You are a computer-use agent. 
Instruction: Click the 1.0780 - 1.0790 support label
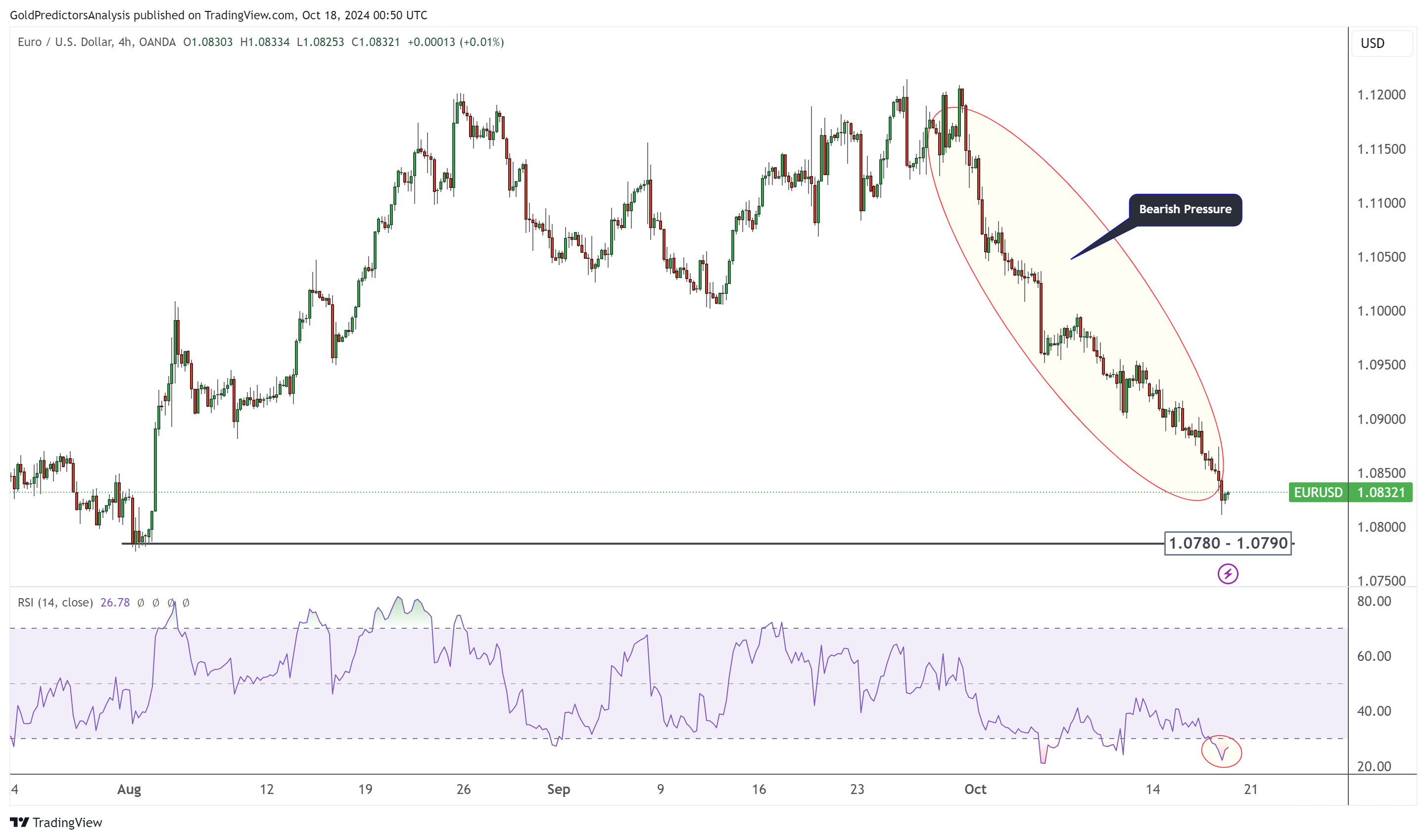tap(1227, 543)
